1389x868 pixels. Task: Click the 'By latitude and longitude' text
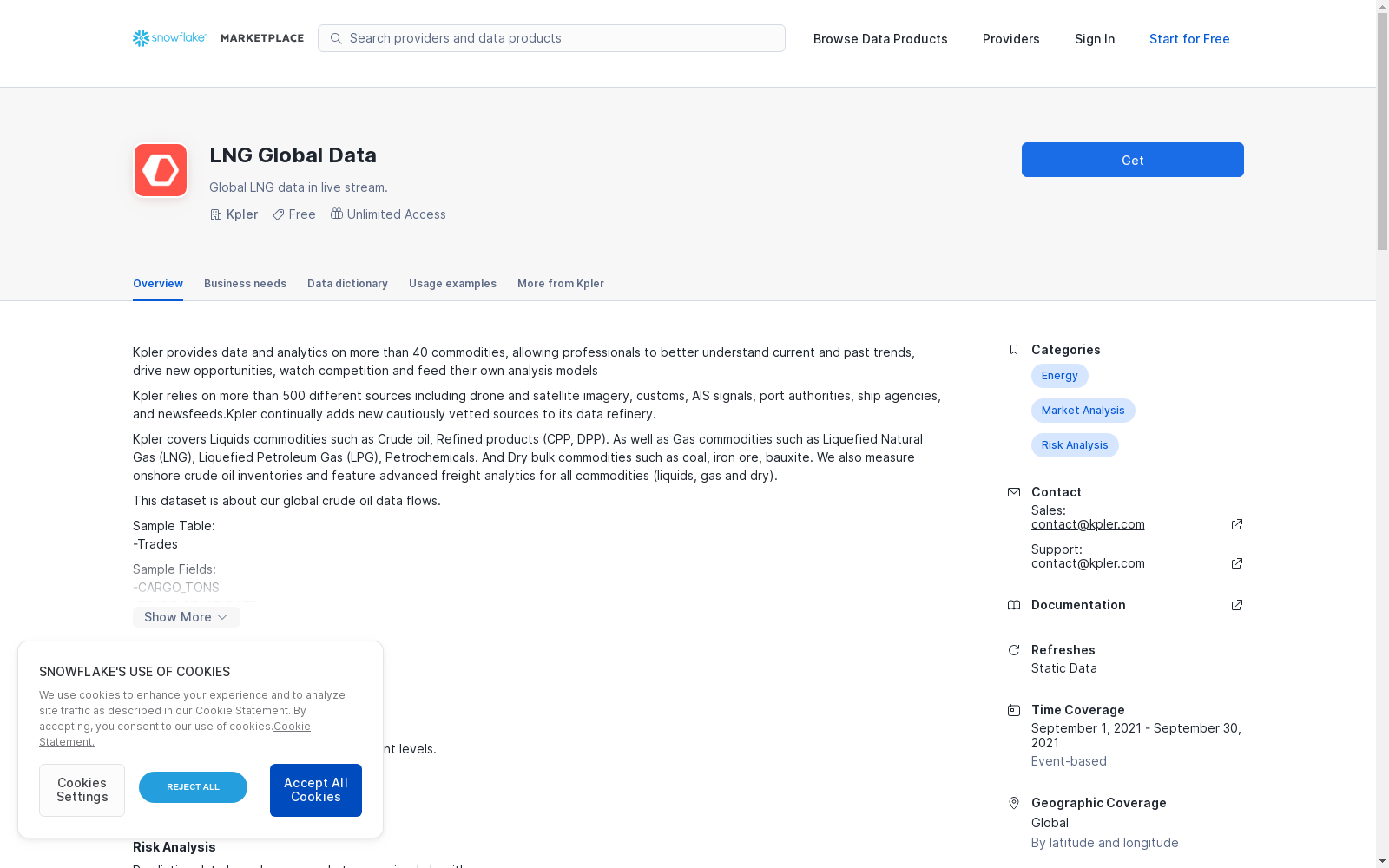click(x=1105, y=843)
